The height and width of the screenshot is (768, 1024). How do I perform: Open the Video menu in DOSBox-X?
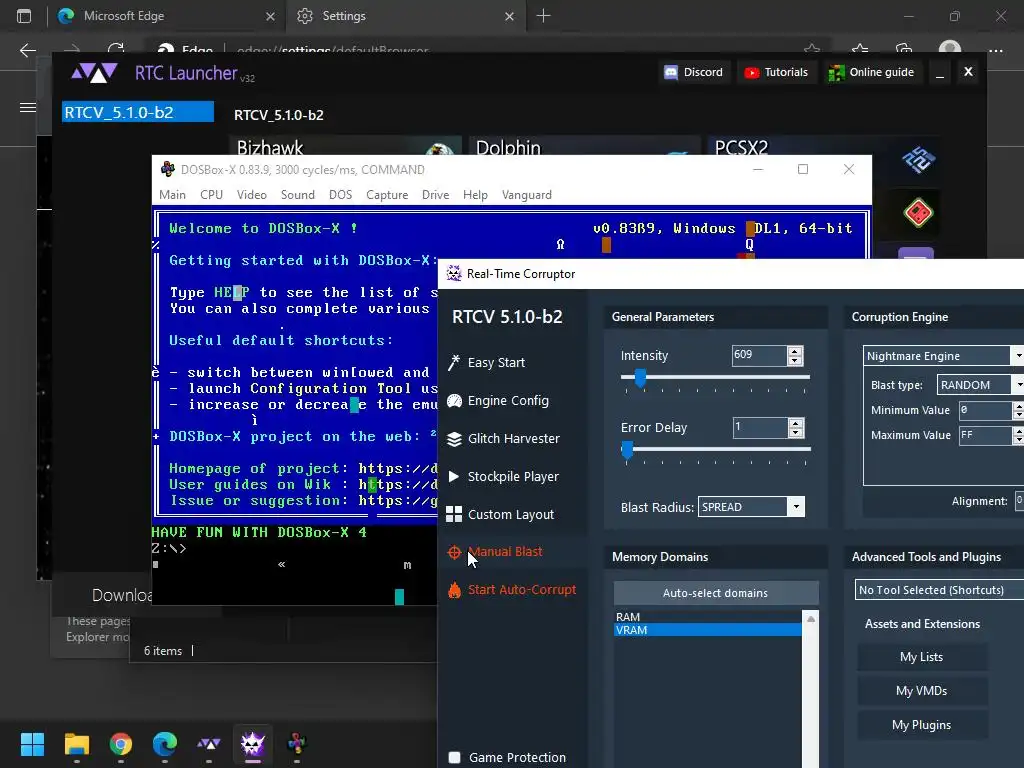251,195
